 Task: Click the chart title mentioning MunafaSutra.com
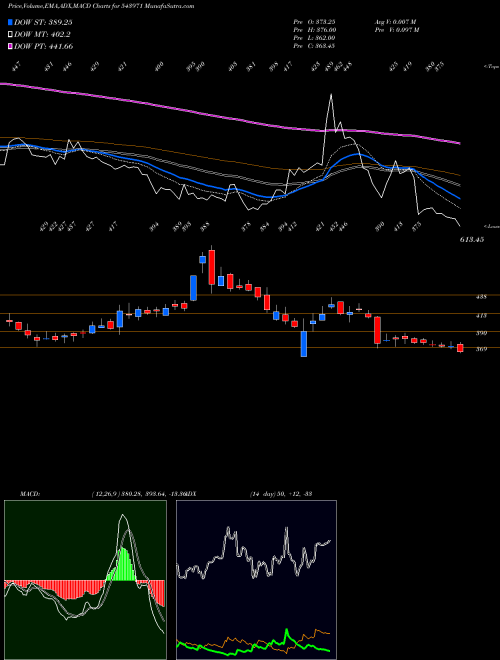point(101,7)
